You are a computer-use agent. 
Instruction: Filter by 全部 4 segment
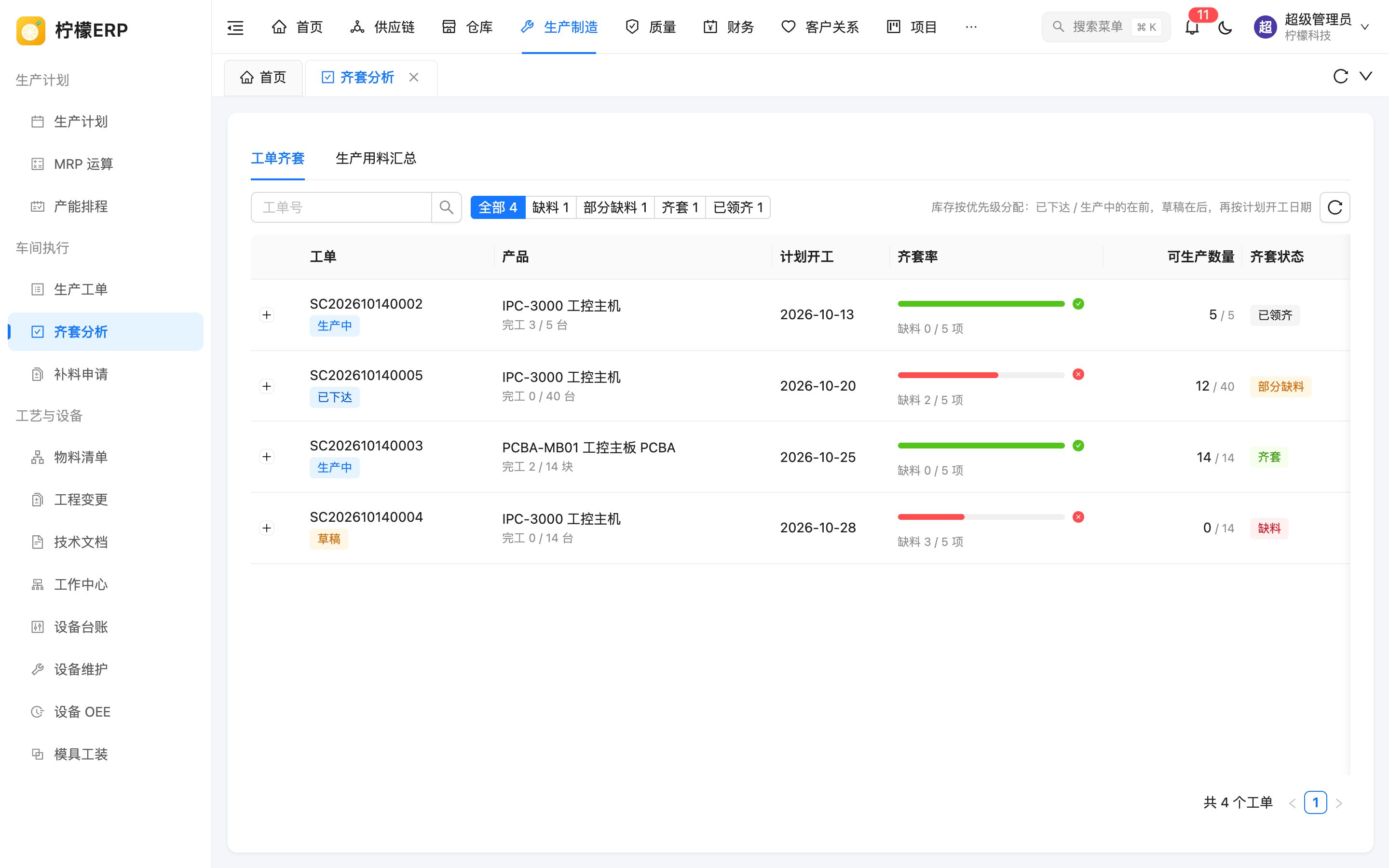tap(498, 207)
